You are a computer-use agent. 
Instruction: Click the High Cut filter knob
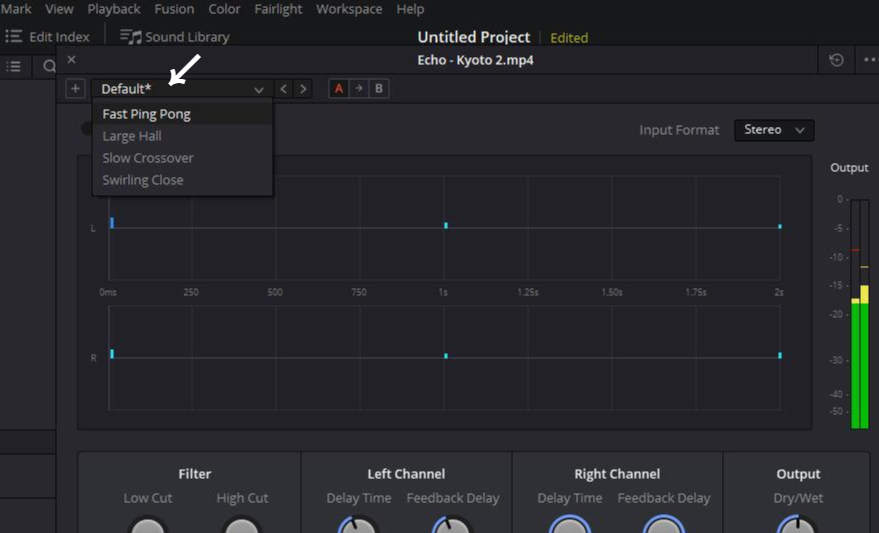[242, 526]
